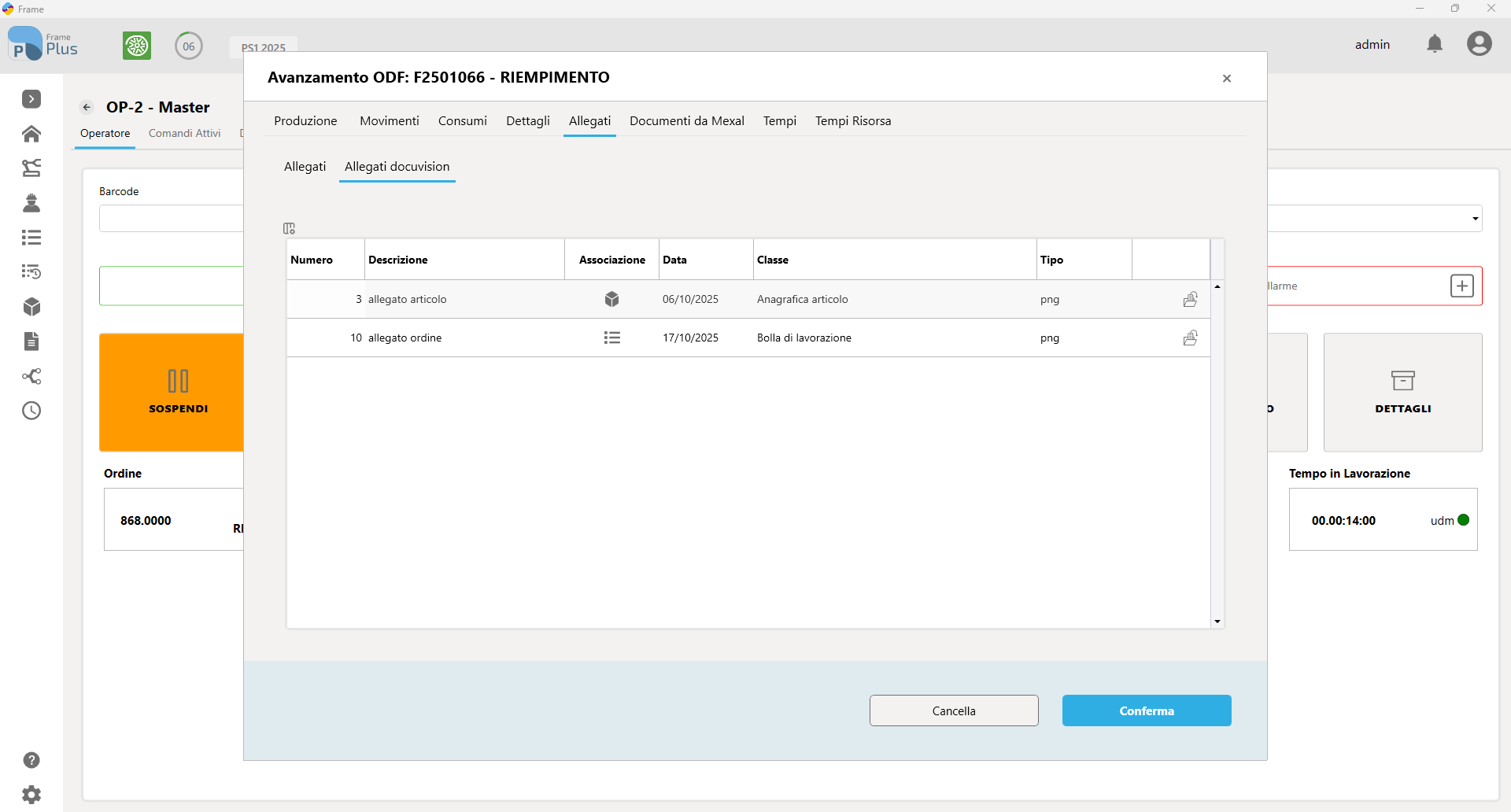Open the settings gear icon in sidebar

coord(31,795)
